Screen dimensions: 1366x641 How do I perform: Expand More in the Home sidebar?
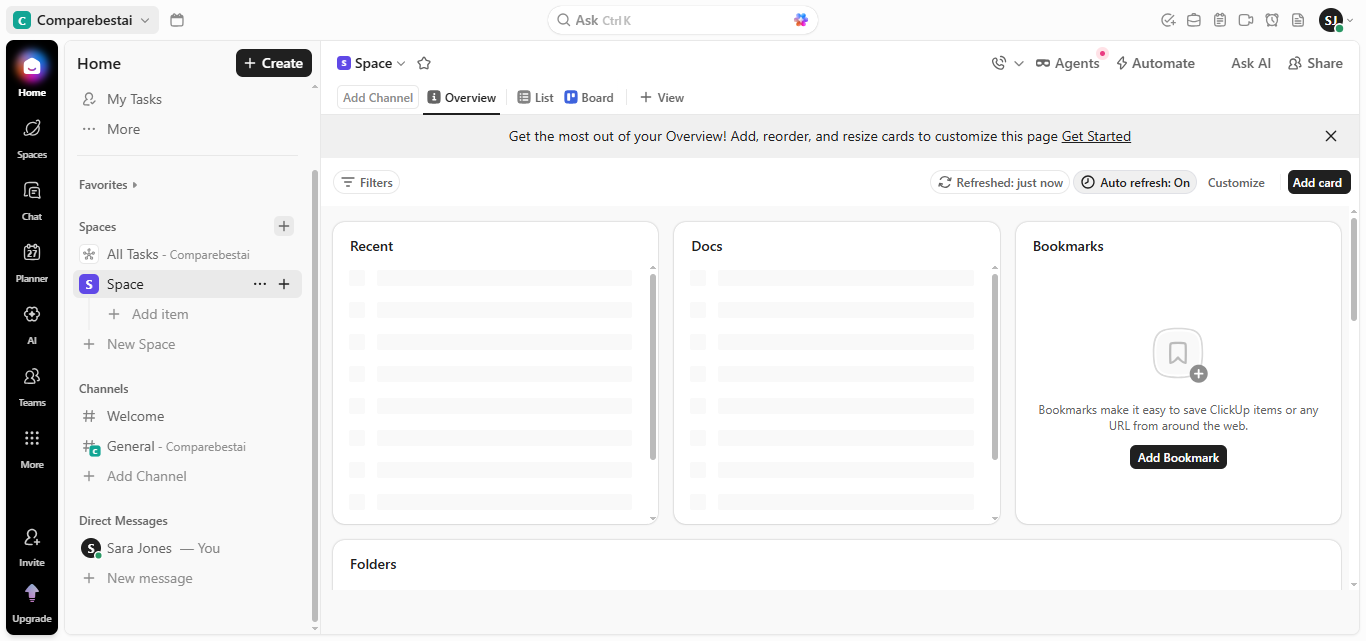pyautogui.click(x=123, y=129)
